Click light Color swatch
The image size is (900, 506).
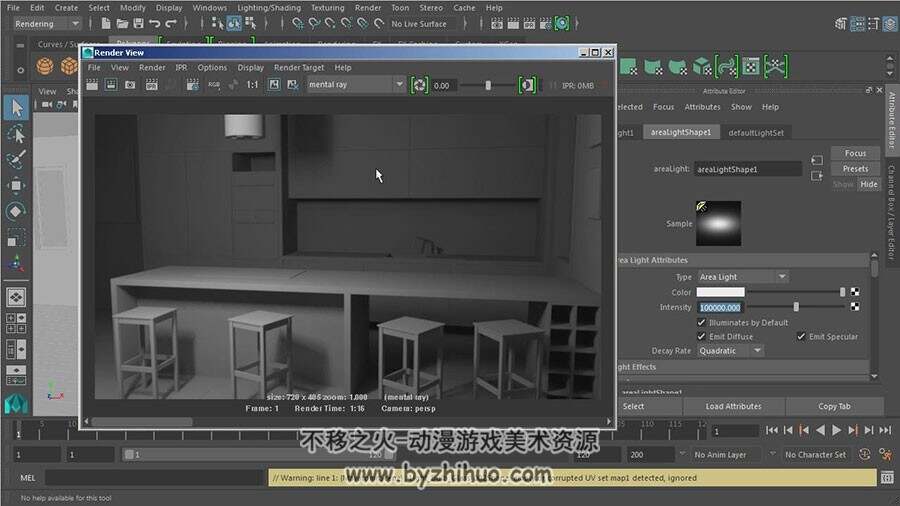pyautogui.click(x=720, y=292)
